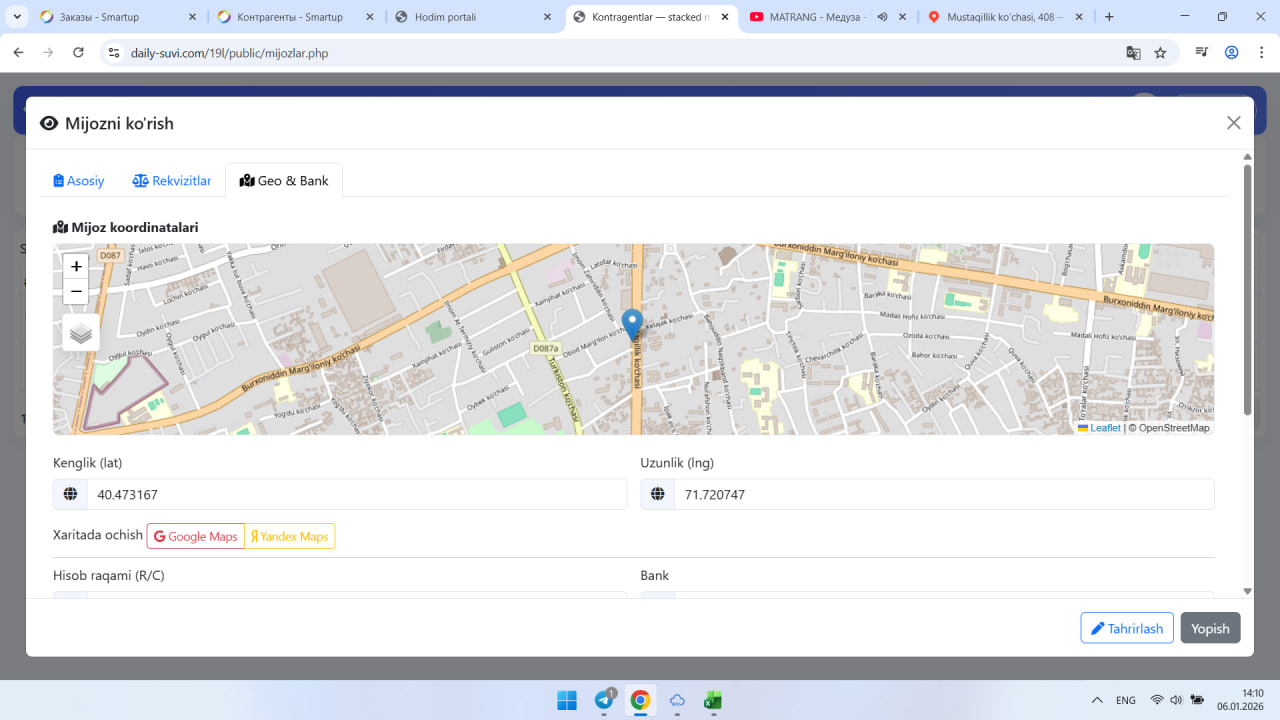Open location in Yandex Maps

(290, 536)
